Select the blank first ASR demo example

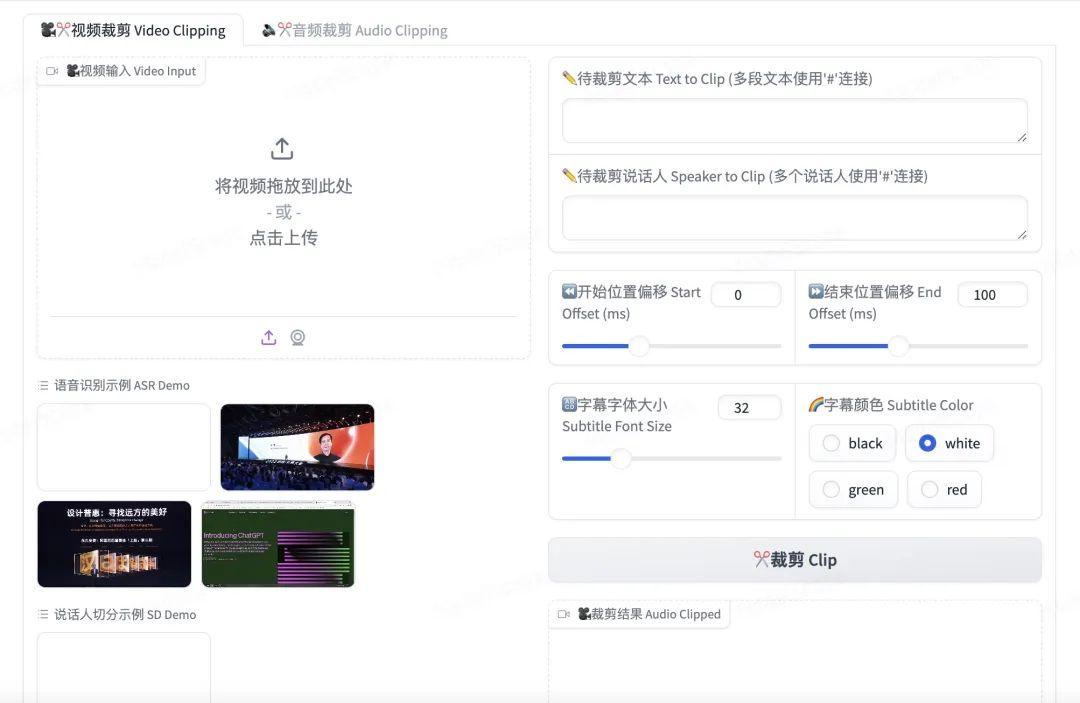coord(124,447)
